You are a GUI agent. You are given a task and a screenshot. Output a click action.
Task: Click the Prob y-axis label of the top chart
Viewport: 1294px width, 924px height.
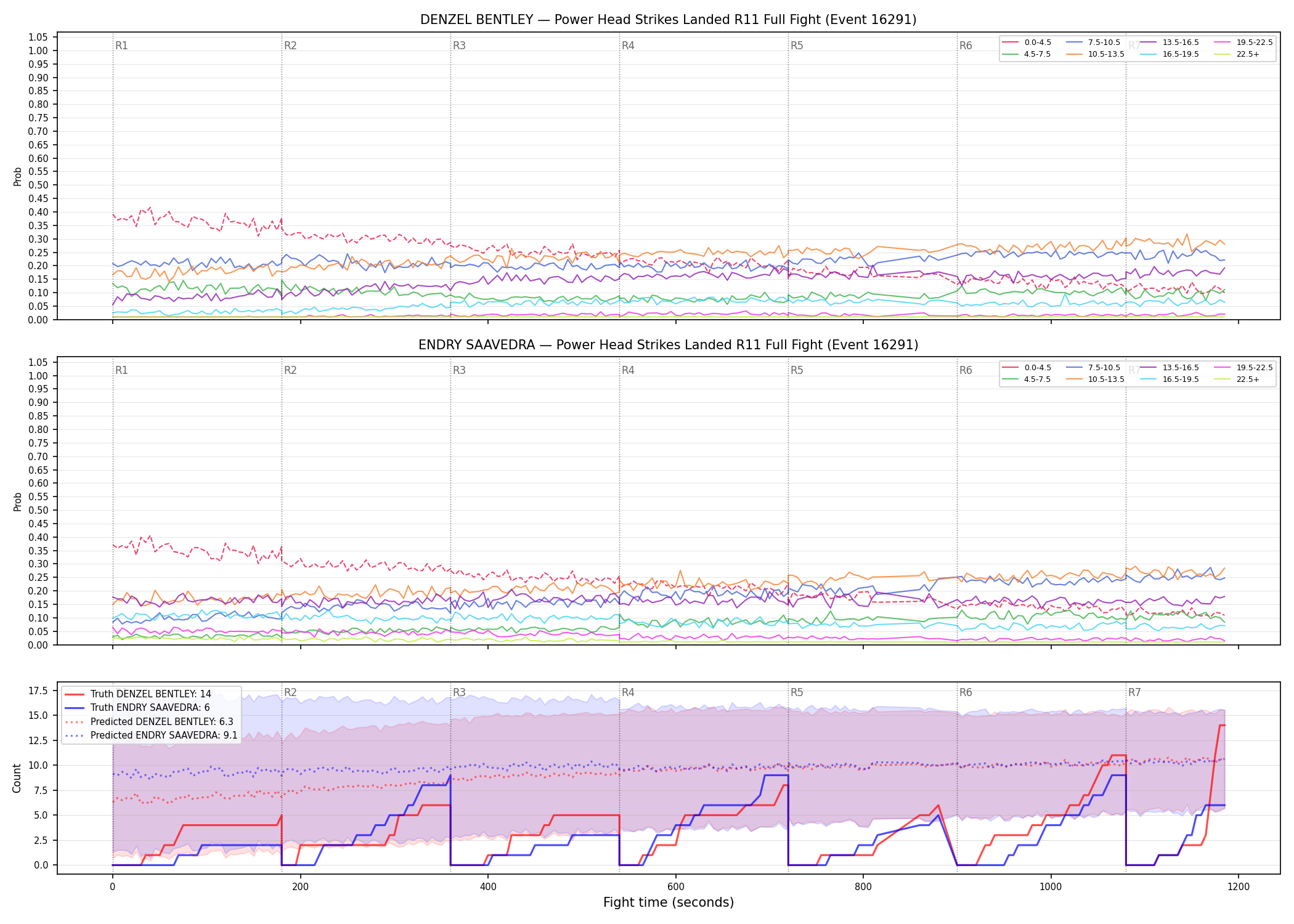[17, 177]
